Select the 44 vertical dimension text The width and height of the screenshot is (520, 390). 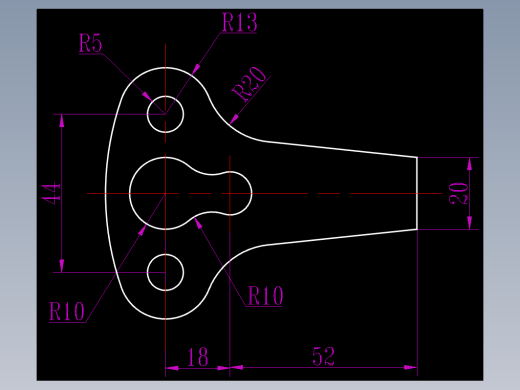click(51, 193)
